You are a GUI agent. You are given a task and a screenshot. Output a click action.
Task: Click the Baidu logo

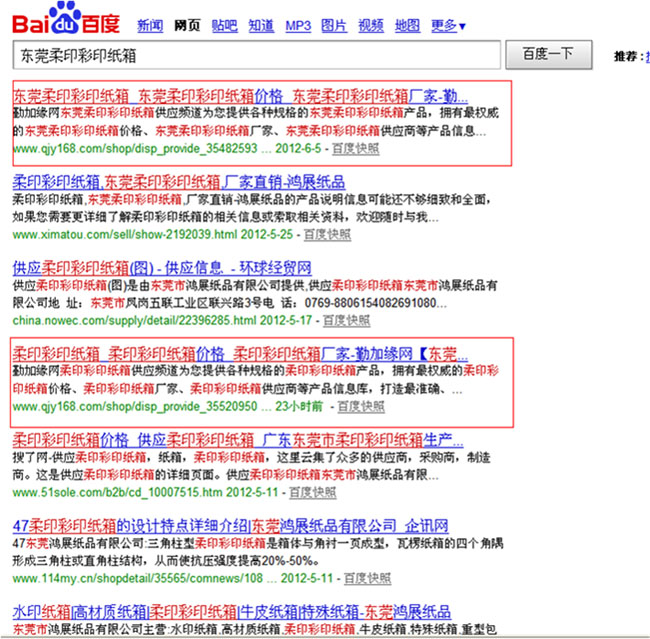tap(65, 19)
